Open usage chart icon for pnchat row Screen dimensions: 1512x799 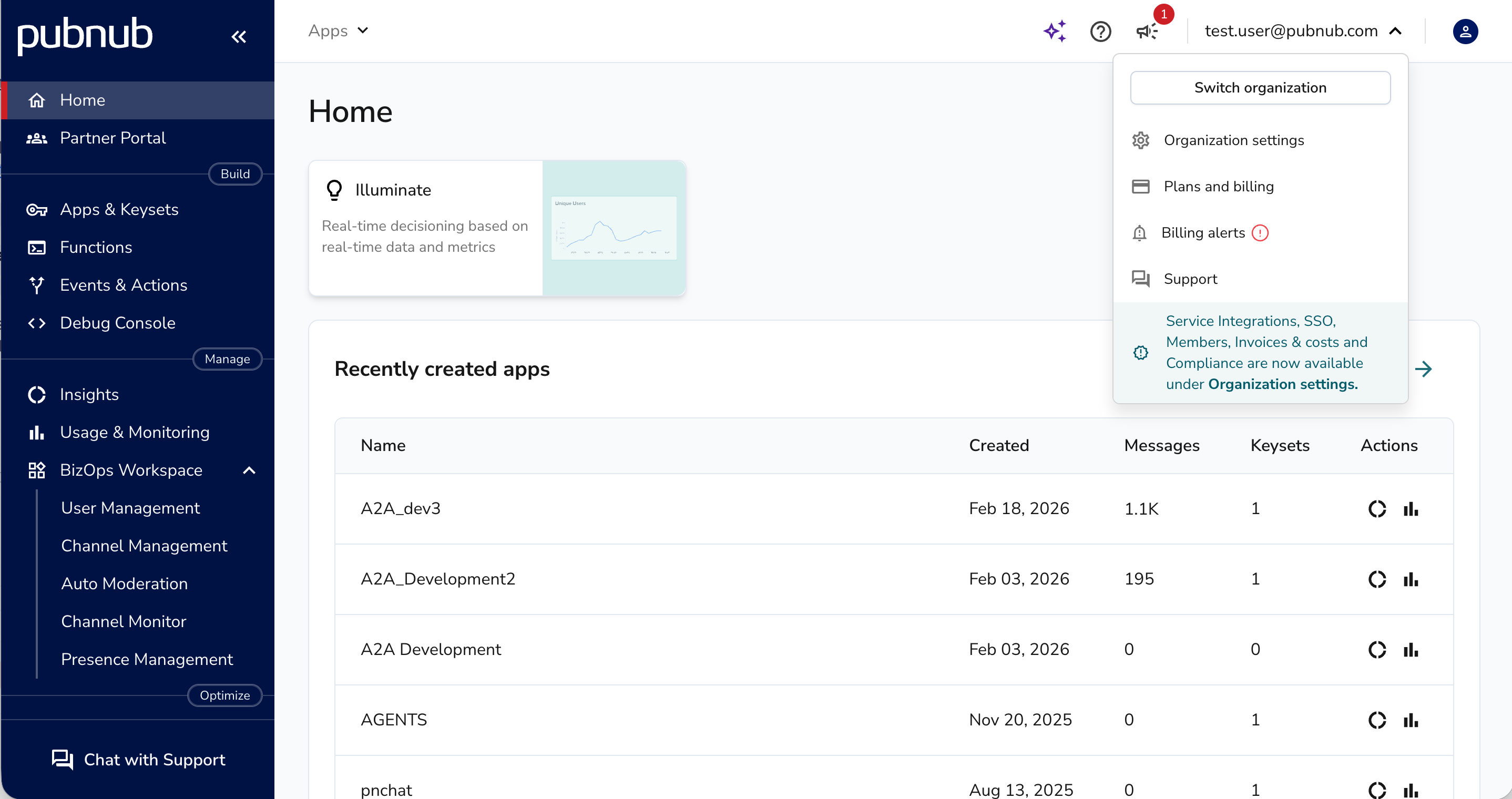pos(1411,790)
